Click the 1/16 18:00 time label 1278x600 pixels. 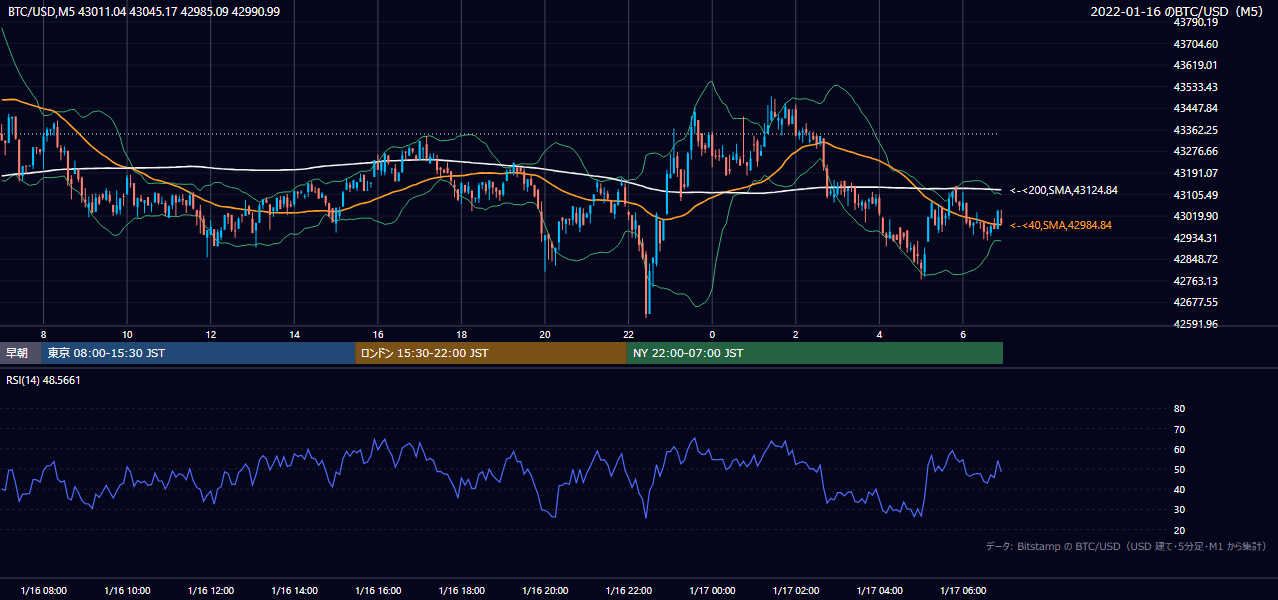[461, 591]
